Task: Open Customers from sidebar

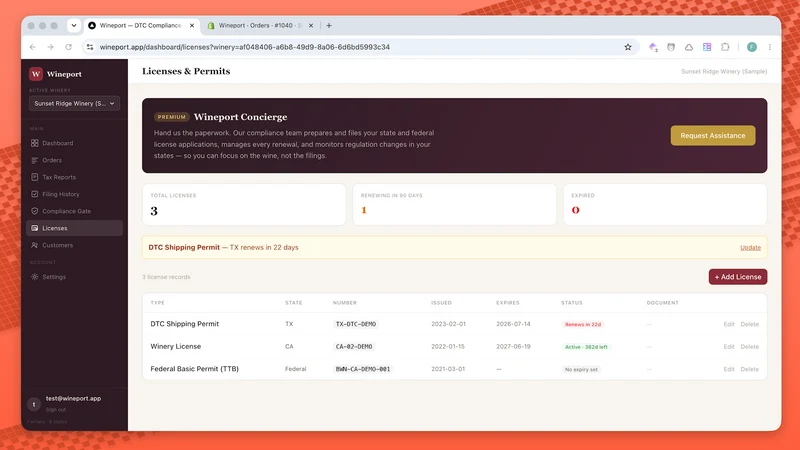Action: tap(57, 245)
